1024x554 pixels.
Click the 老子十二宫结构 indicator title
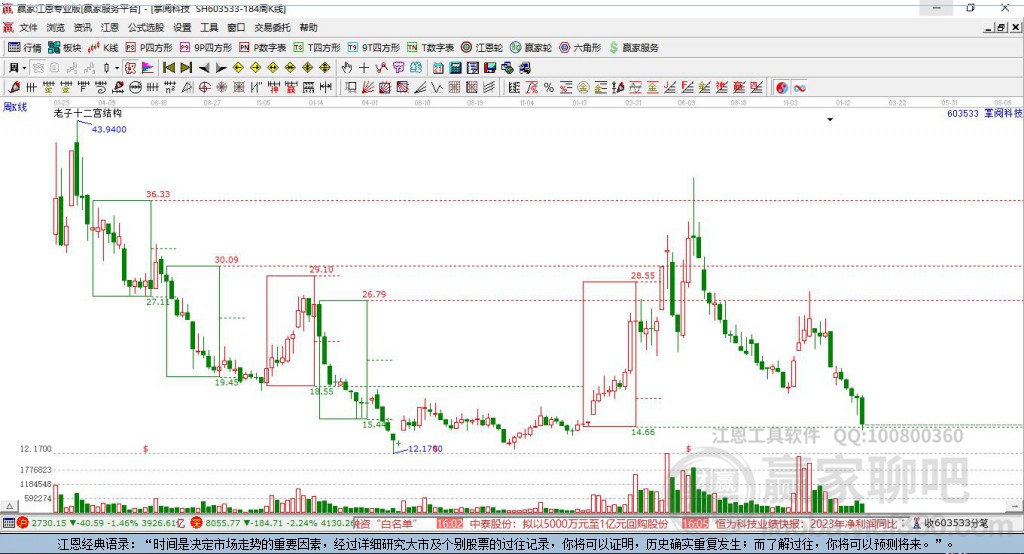(88, 113)
